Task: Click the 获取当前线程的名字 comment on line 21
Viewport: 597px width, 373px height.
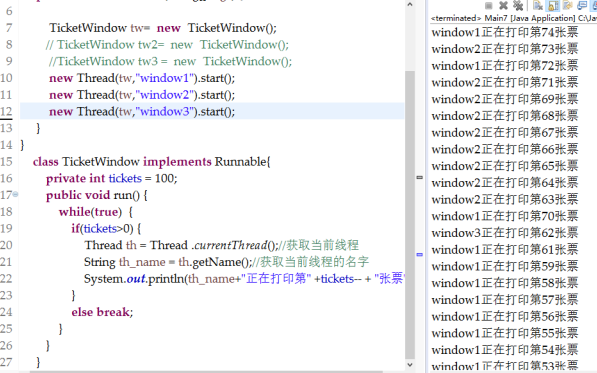Action: click(x=311, y=262)
